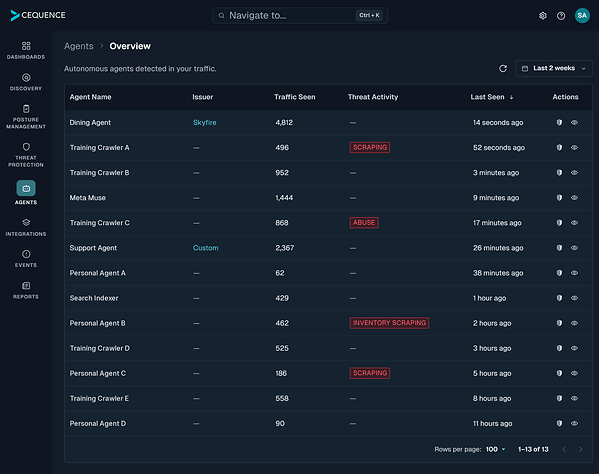This screenshot has width=599, height=474.
Task: Click shield icon for Search Indexer
Action: coord(559,298)
